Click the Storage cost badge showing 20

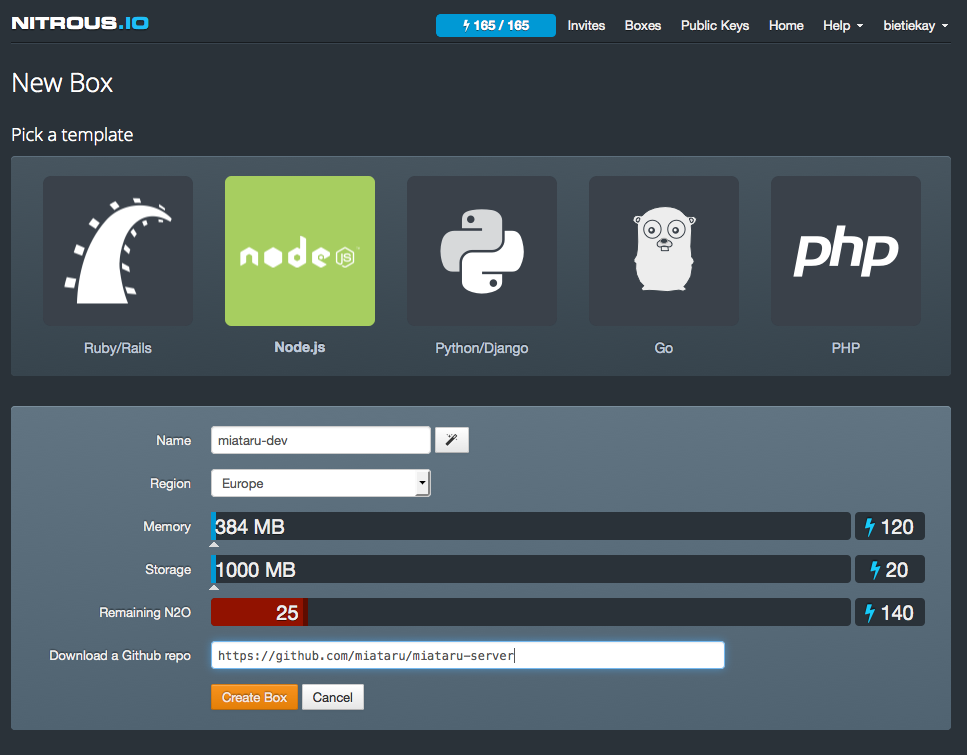tap(889, 569)
